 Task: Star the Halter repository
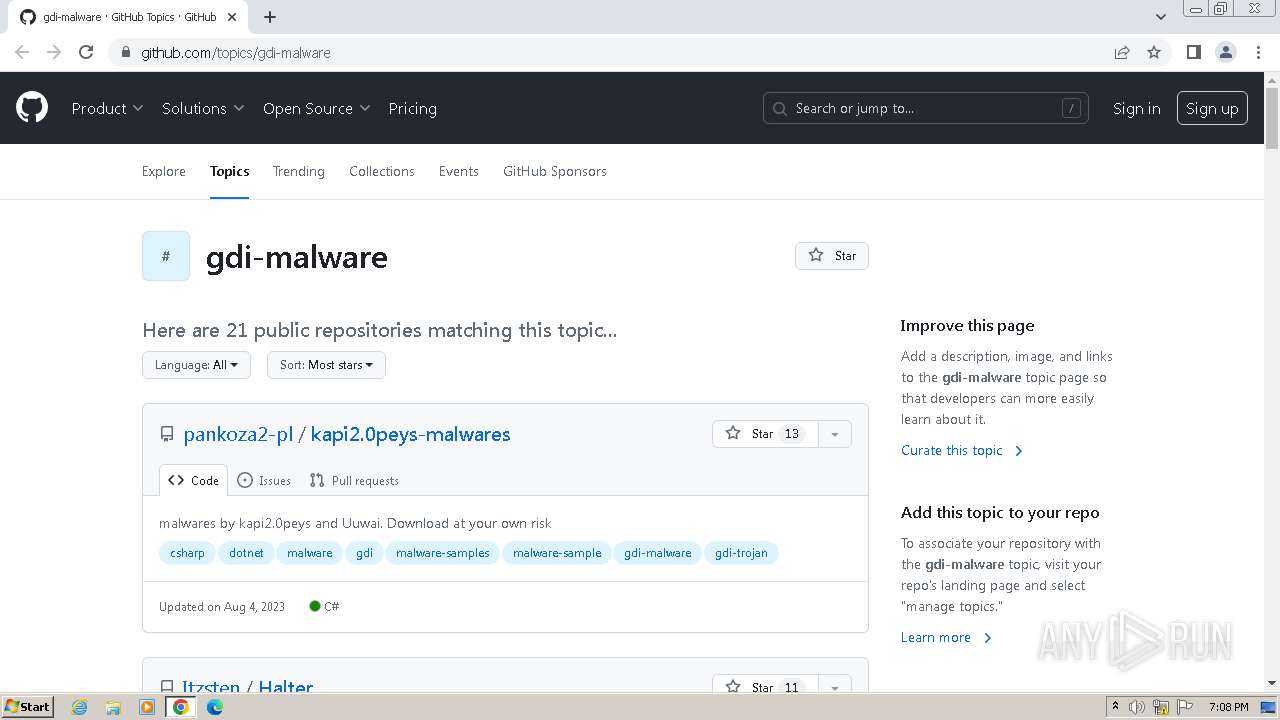(765, 686)
